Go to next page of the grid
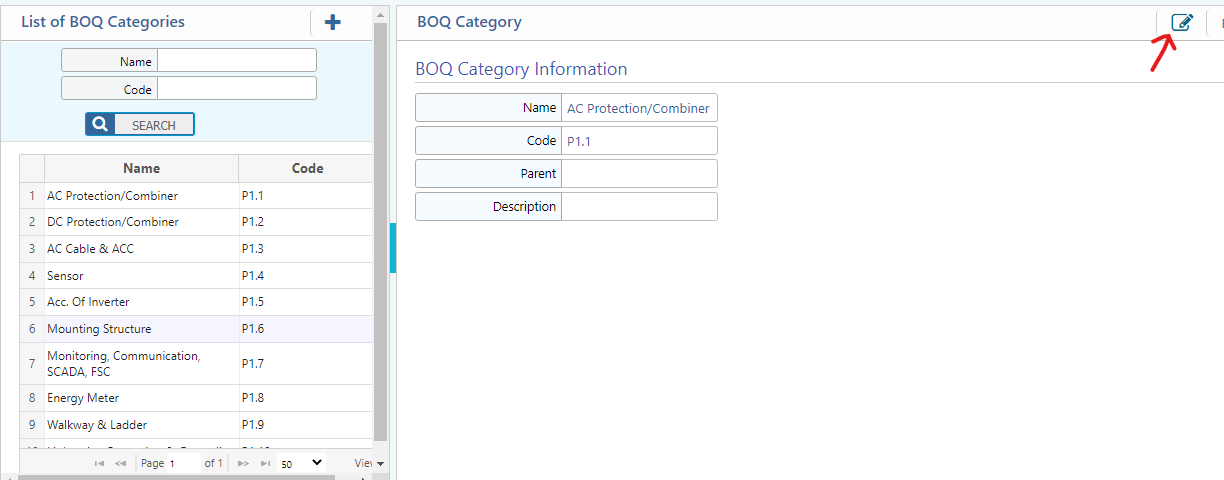The width and height of the screenshot is (1224, 480). 243,463
